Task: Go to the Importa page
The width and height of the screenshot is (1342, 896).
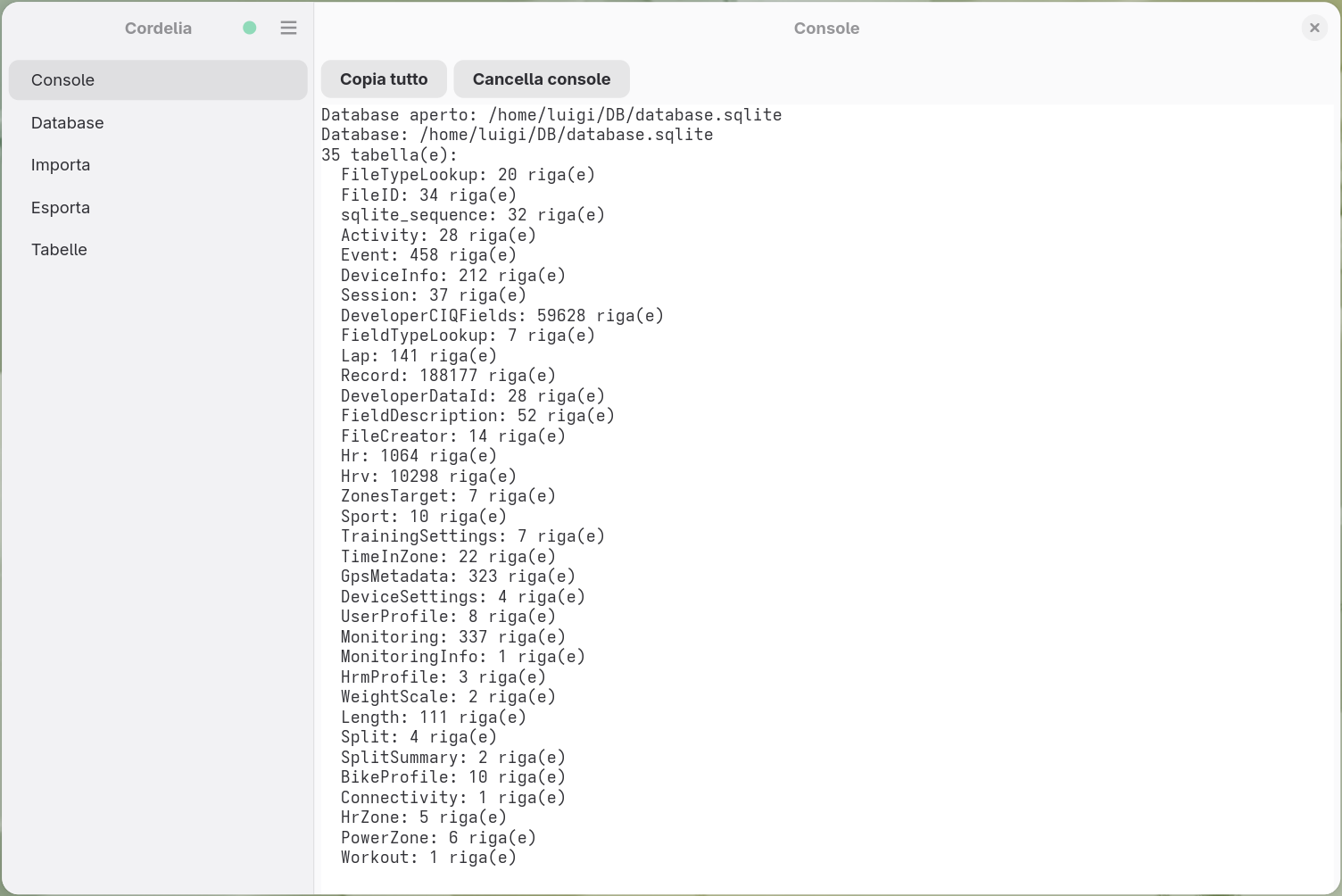Action: pos(158,165)
